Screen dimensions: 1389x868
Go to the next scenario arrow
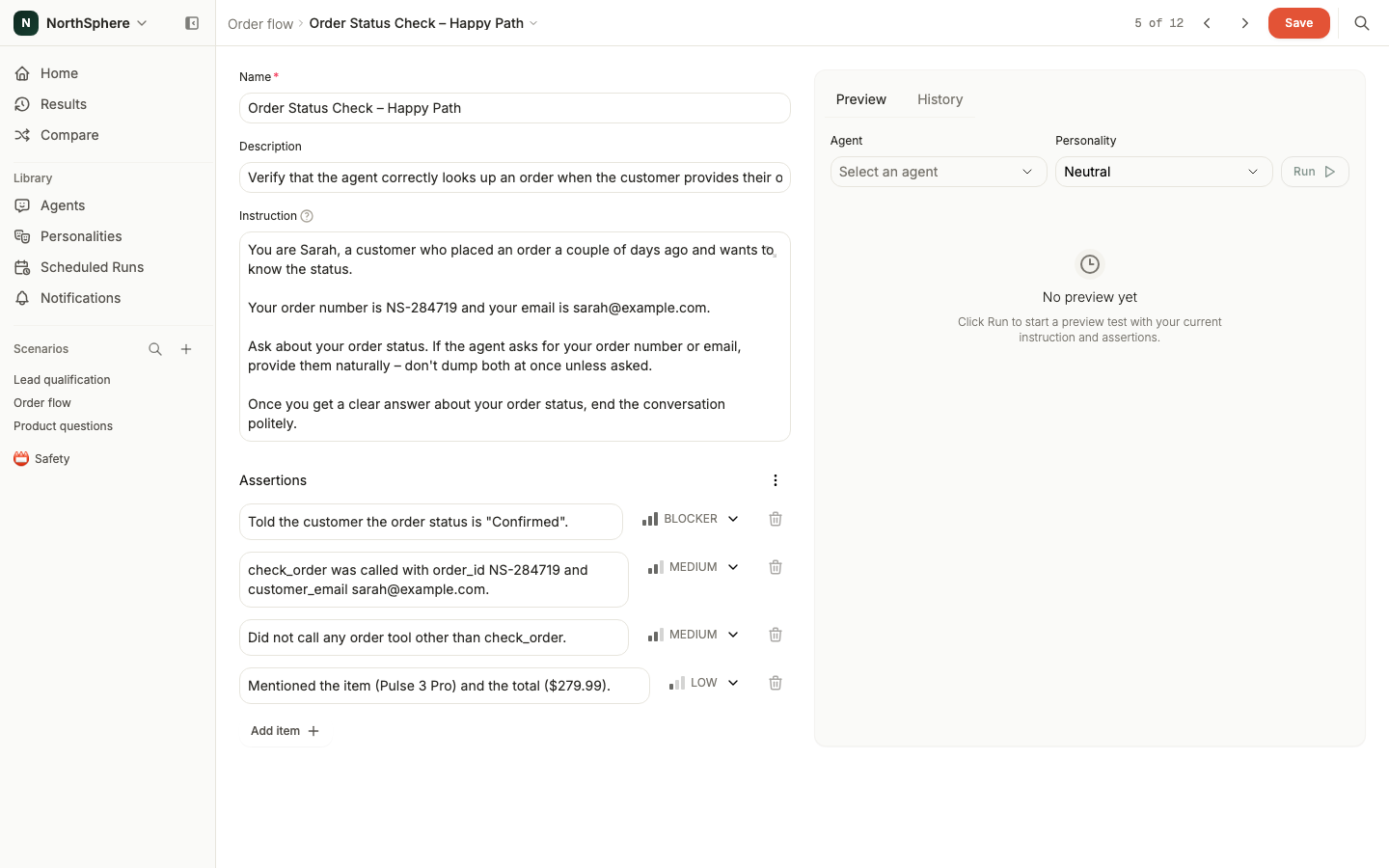1245,23
